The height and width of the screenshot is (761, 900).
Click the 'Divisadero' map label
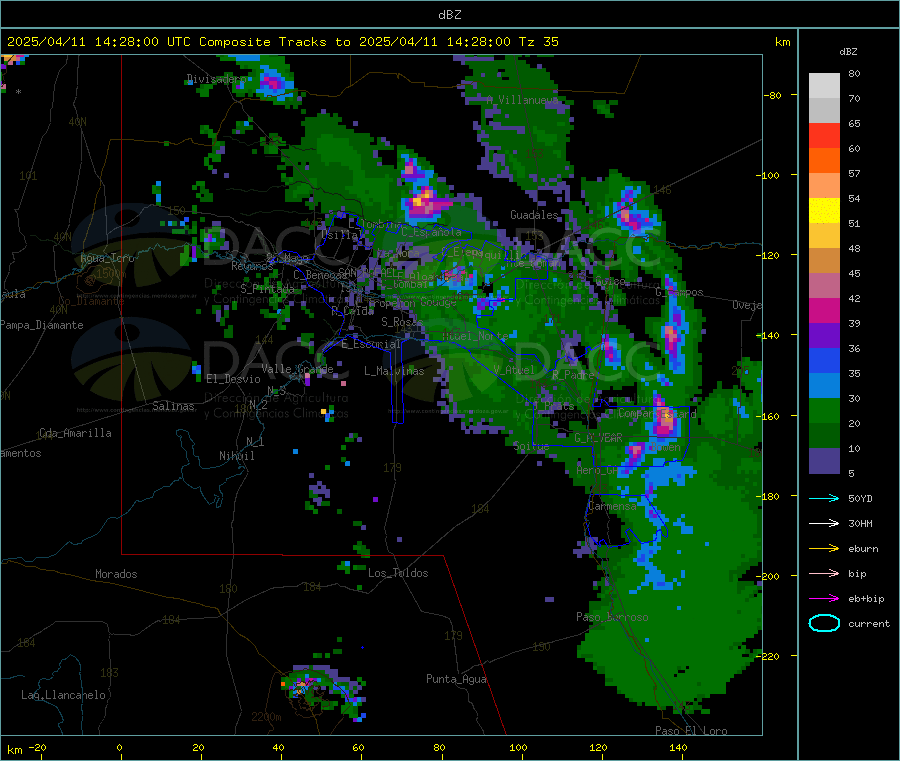click(216, 79)
